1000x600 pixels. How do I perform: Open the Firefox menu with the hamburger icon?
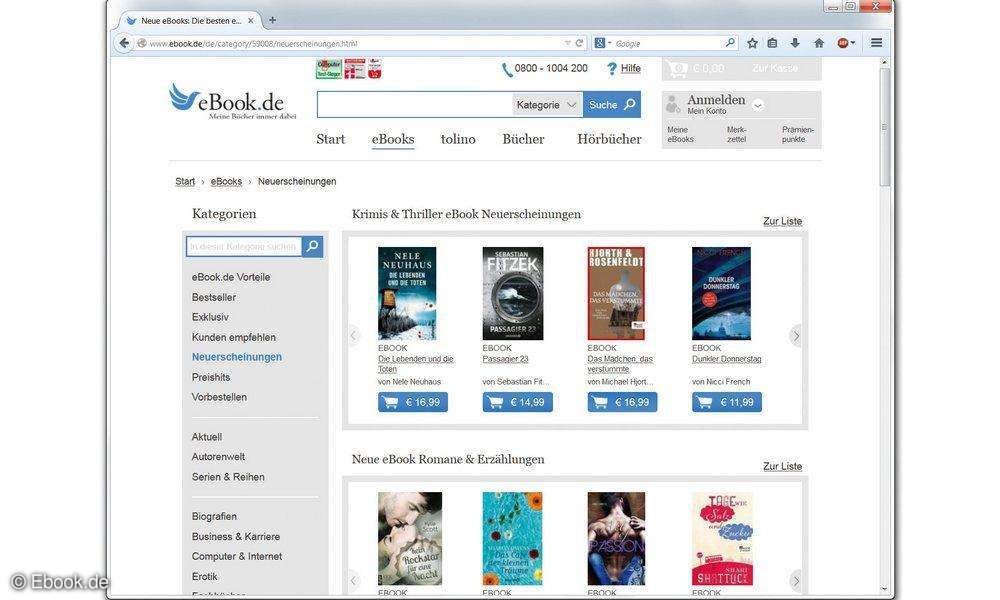[875, 43]
